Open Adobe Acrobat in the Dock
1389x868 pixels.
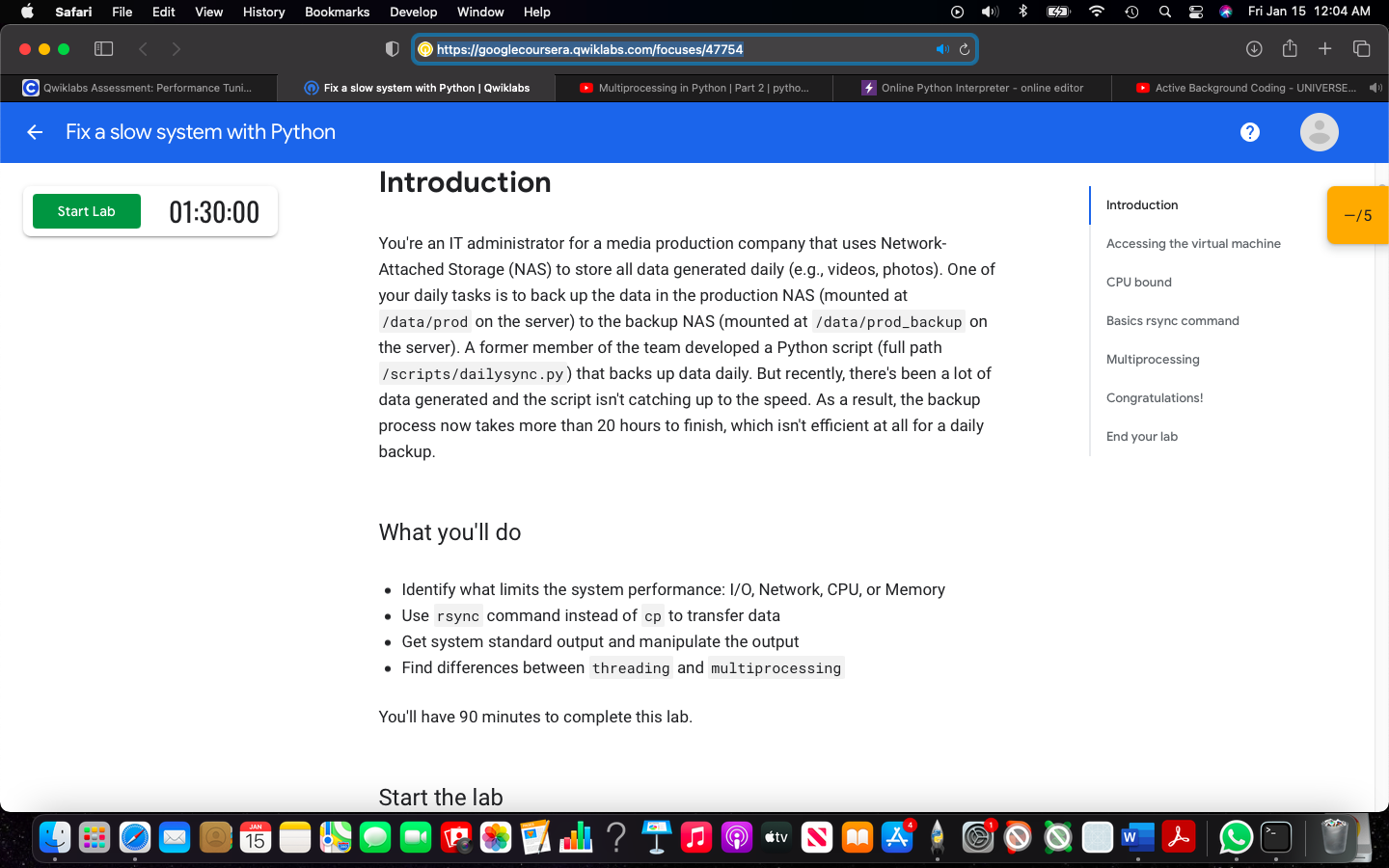(1178, 838)
